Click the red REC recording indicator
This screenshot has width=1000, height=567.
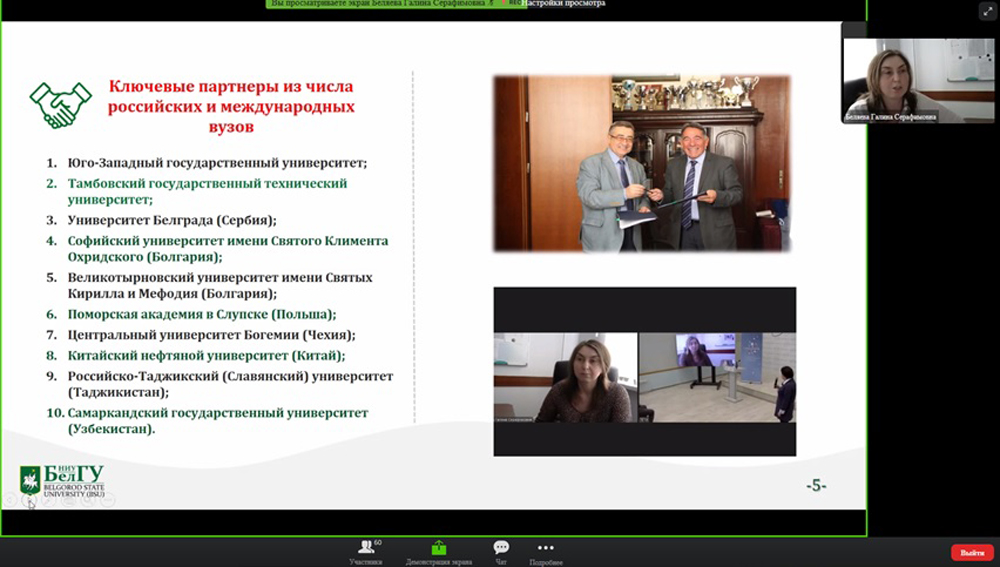tap(514, 4)
